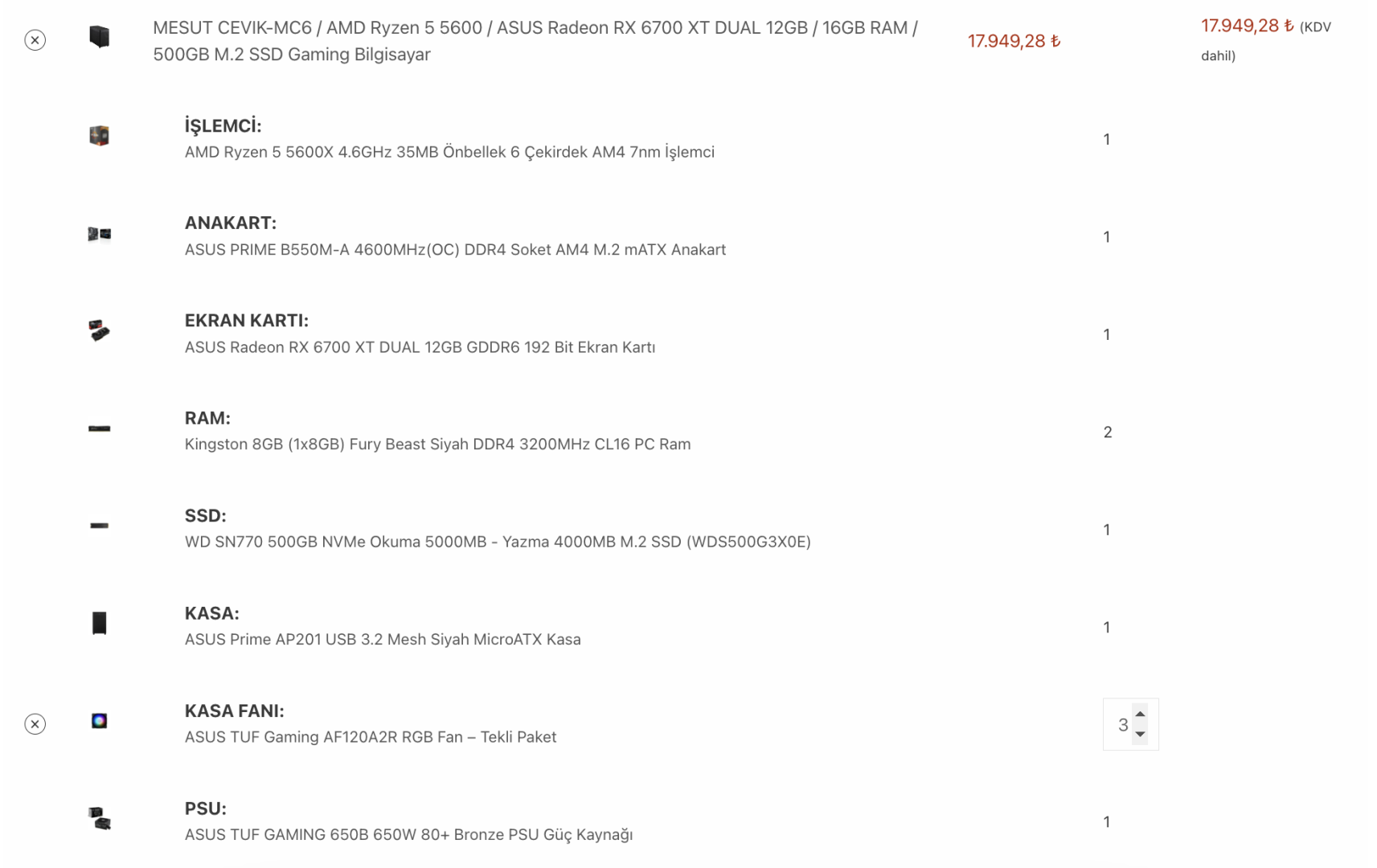
Task: Click the ASUS TUF power supply thumbnail
Action: 99,818
